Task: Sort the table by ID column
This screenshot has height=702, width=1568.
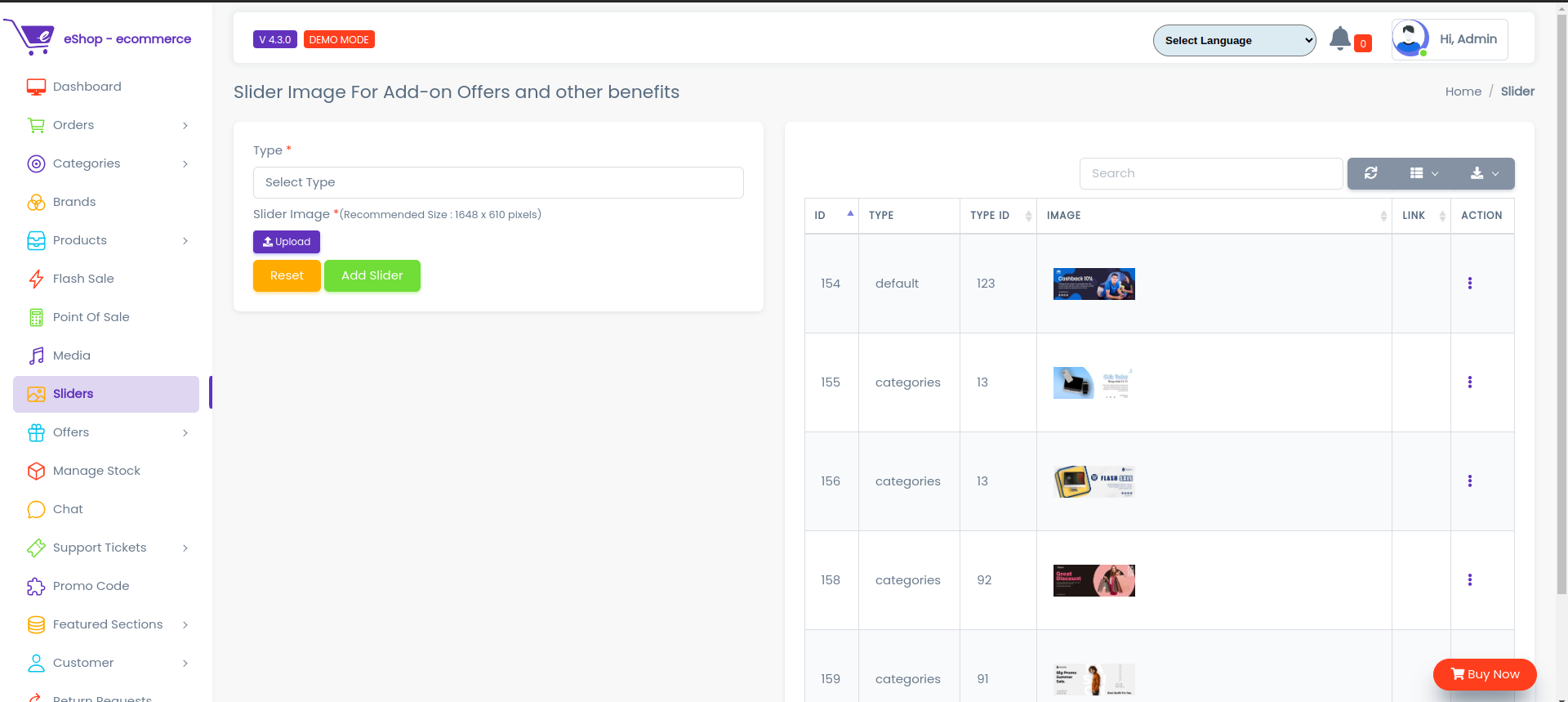Action: (831, 216)
